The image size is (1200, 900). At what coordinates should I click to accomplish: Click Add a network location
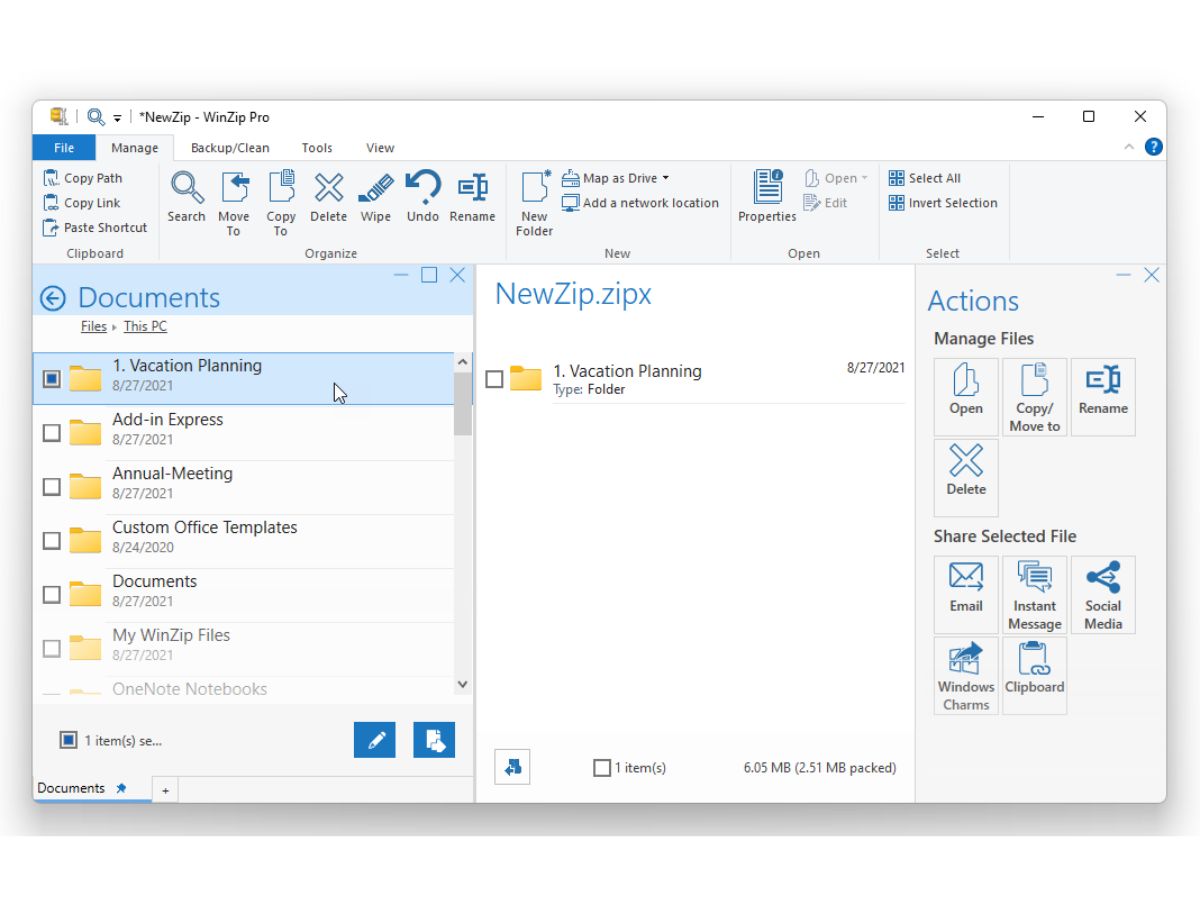tap(640, 203)
